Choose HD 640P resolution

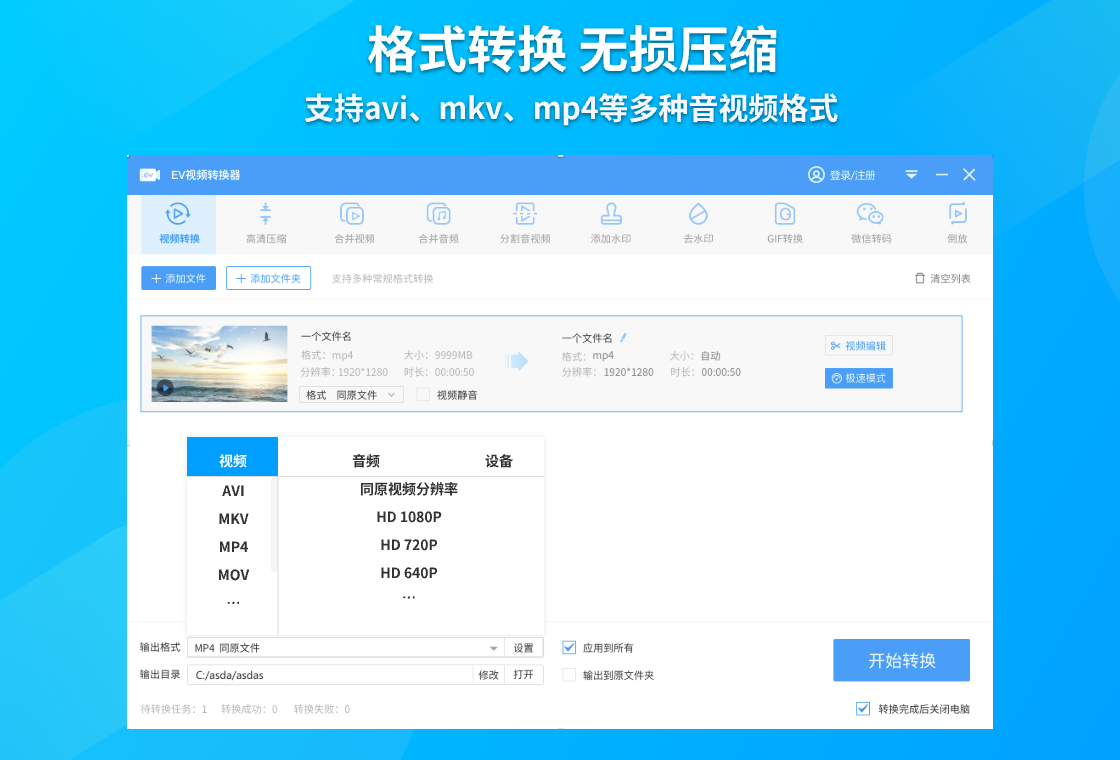tap(409, 573)
